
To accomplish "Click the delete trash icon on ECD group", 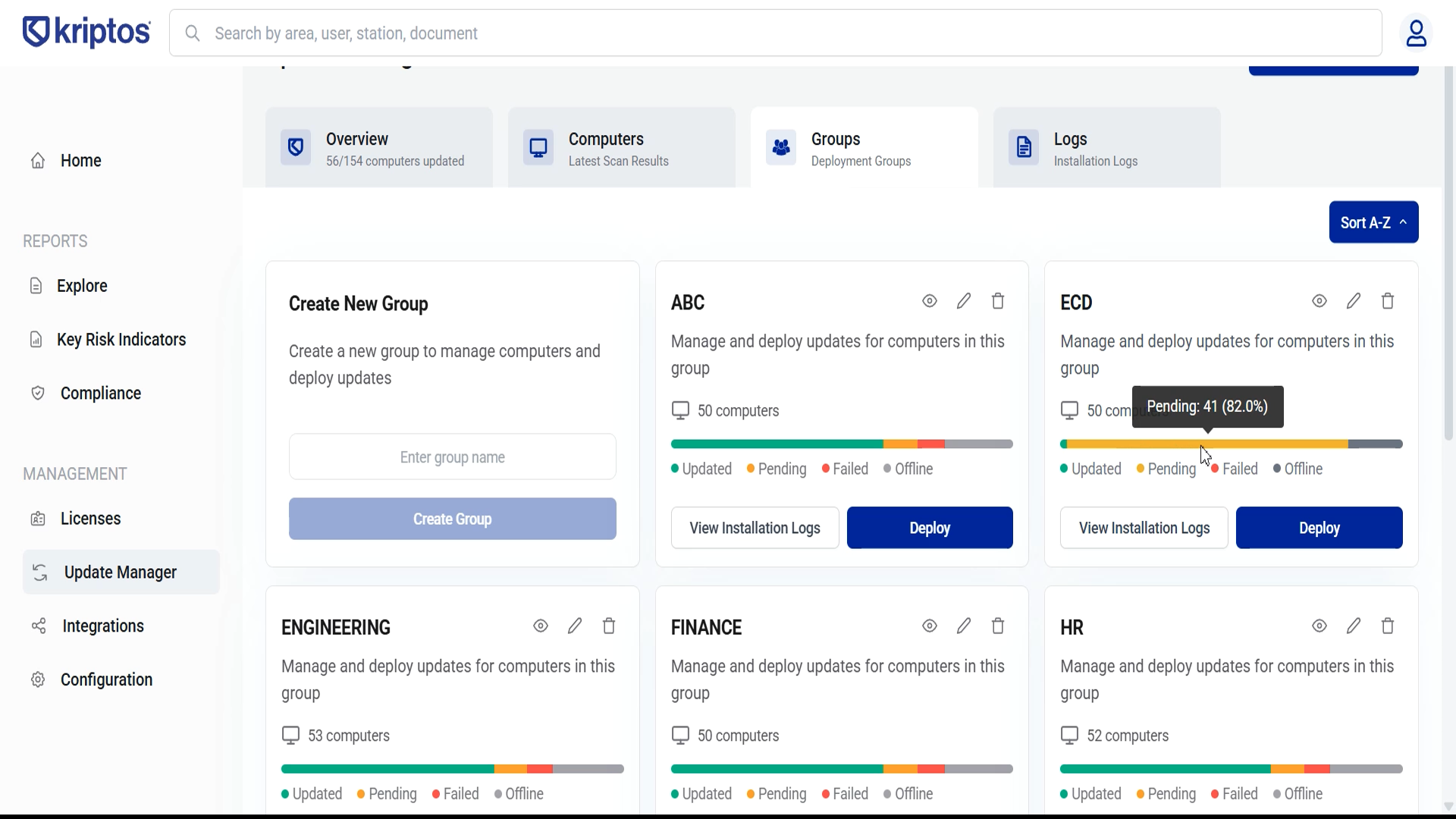I will pyautogui.click(x=1387, y=301).
